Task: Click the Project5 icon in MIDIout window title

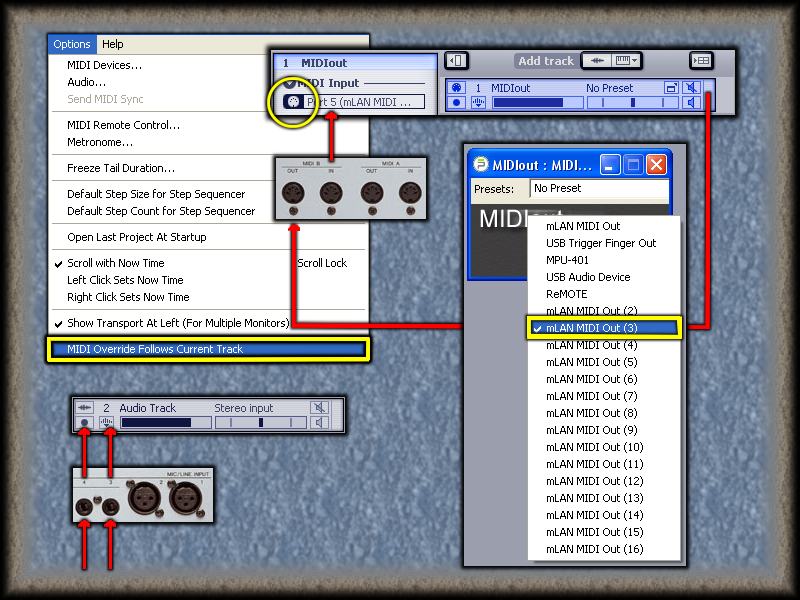Action: point(481,164)
